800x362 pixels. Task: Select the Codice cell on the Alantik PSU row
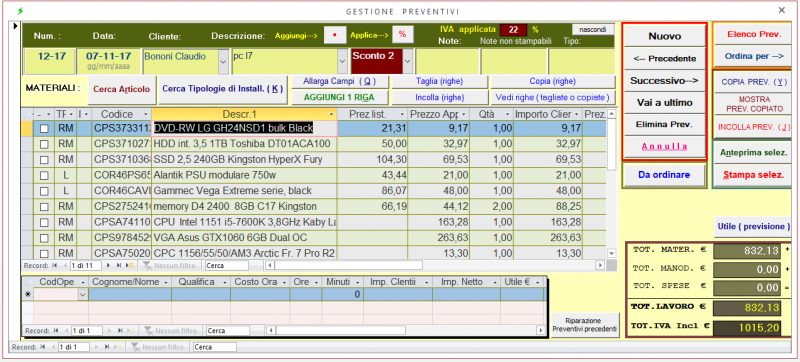click(x=121, y=175)
